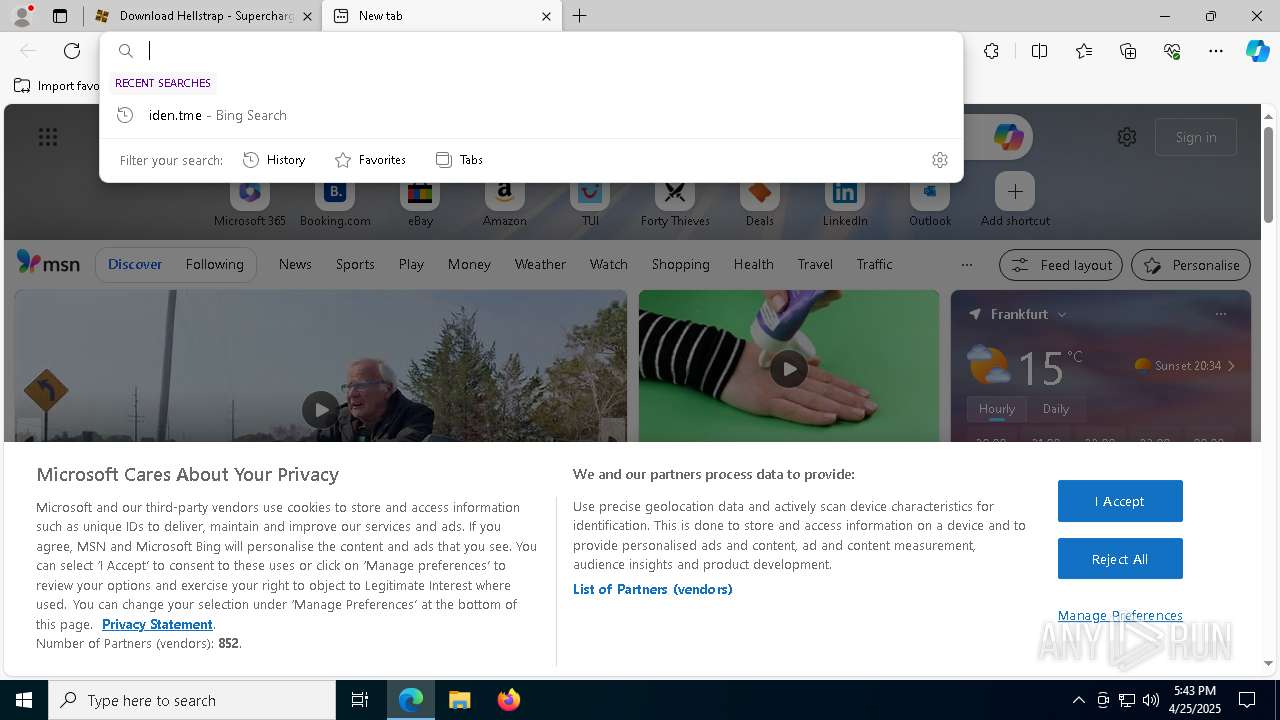
Task: Open the search suggestion settings gear
Action: pos(939,160)
